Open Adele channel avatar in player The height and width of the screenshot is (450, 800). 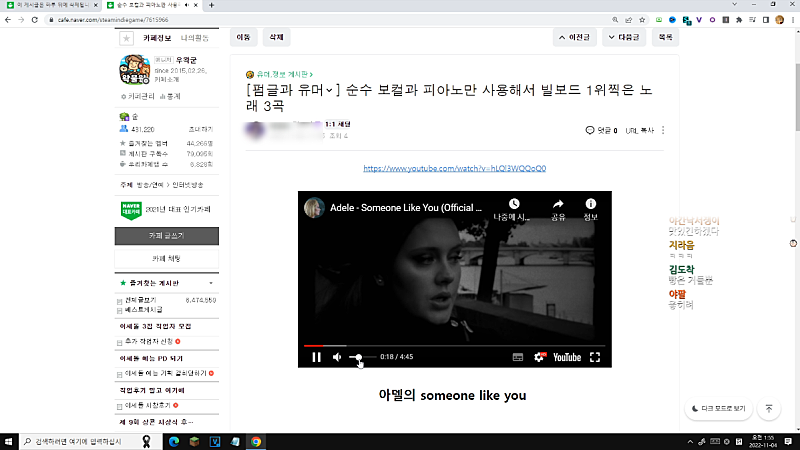[314, 208]
